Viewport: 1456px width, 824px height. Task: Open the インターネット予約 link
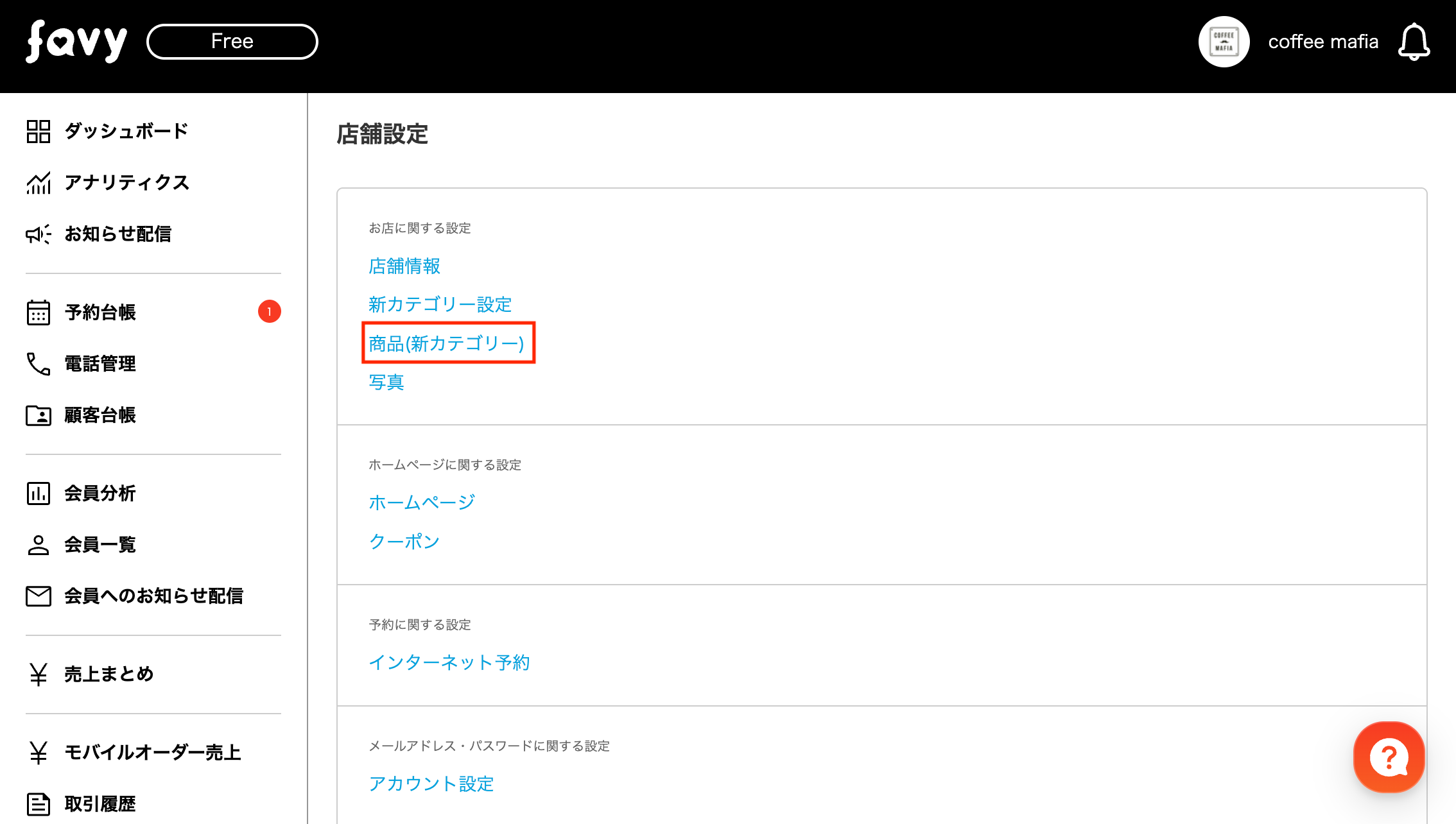pos(449,662)
